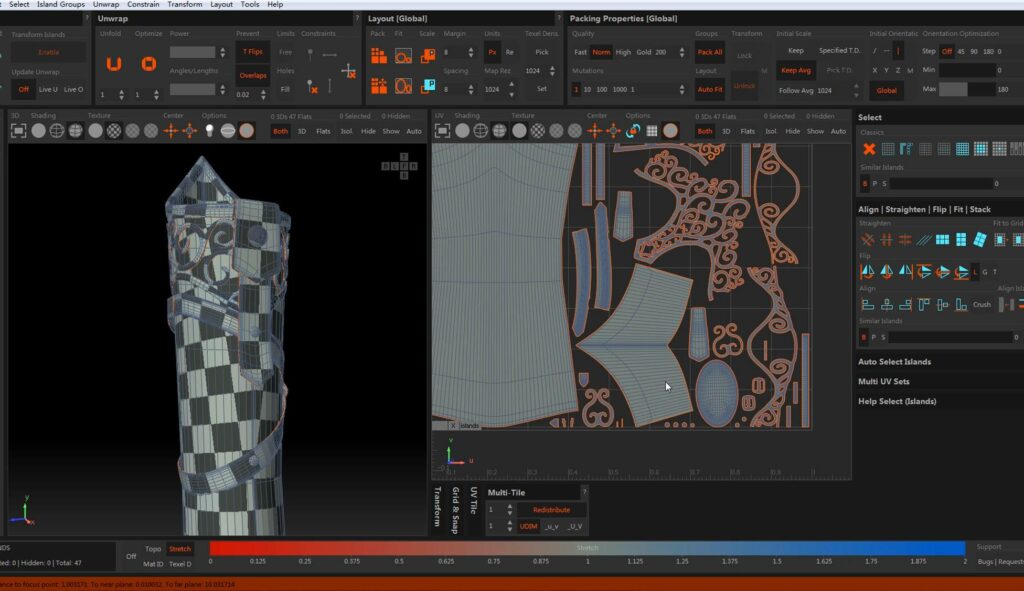
Task: Click the Global orientation button
Action: click(x=886, y=91)
